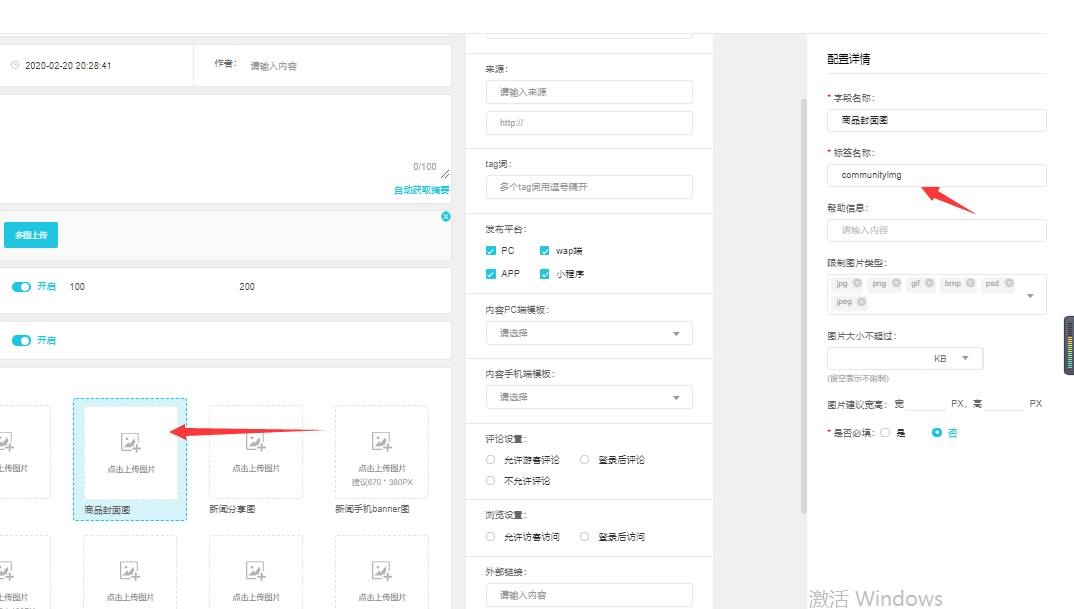Screen dimensions: 1074x609
Task: Click the (留空表示不限制) hint text
Action: [x=858, y=378]
